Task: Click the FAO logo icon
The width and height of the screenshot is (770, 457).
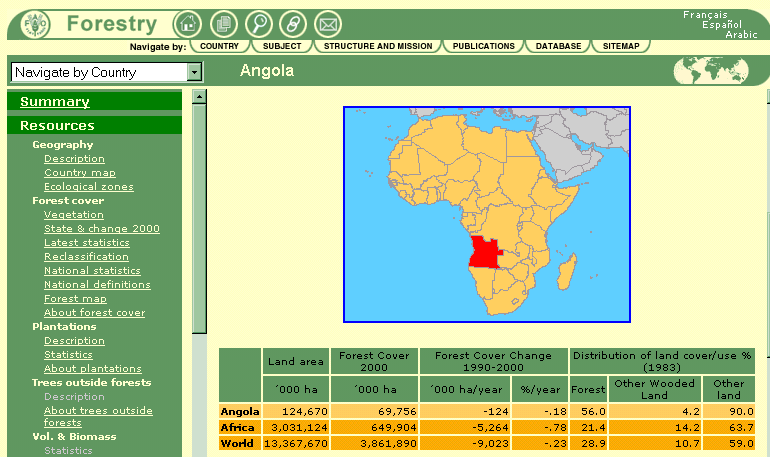Action: tap(33, 24)
